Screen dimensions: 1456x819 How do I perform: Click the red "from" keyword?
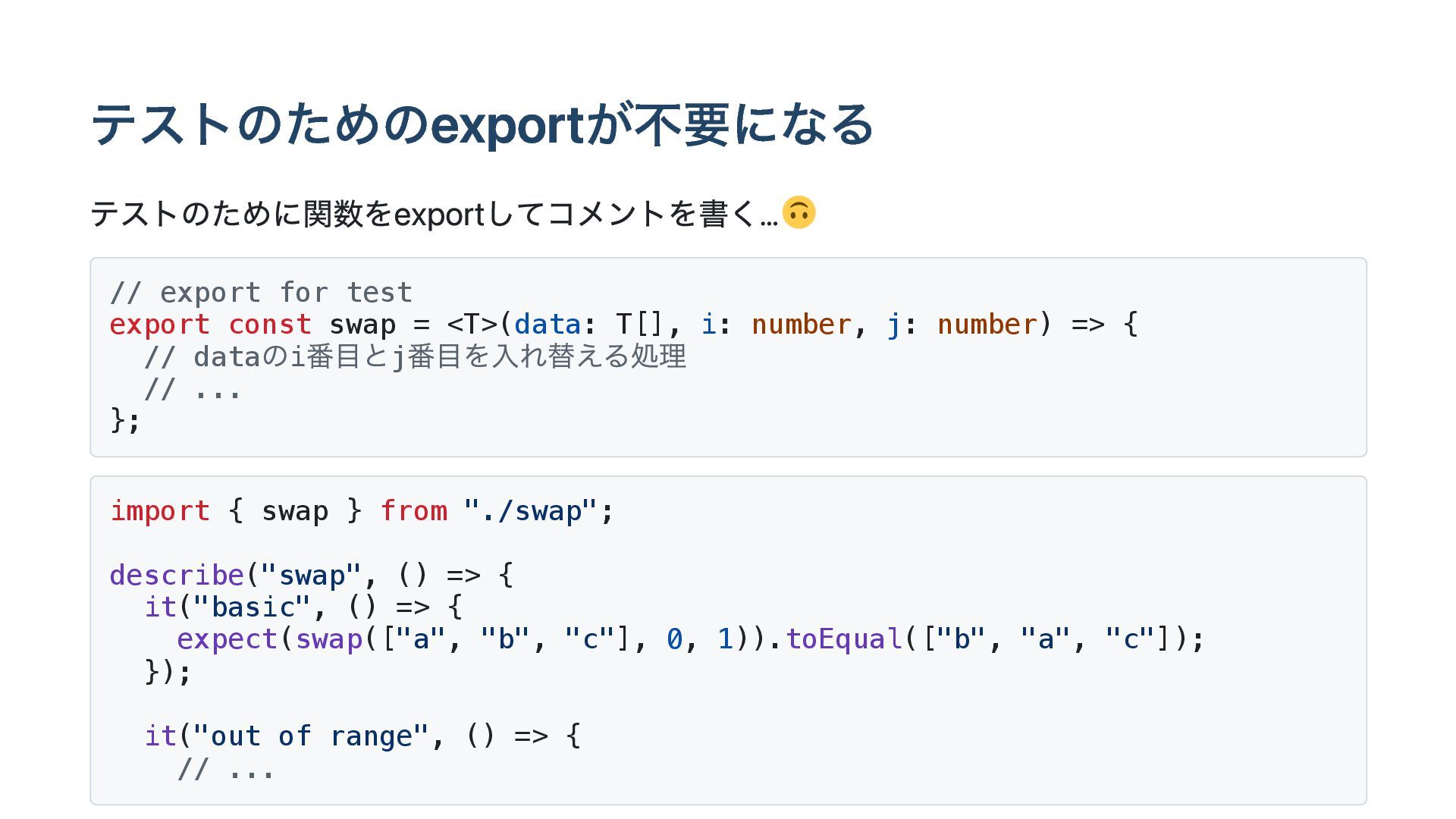click(413, 511)
